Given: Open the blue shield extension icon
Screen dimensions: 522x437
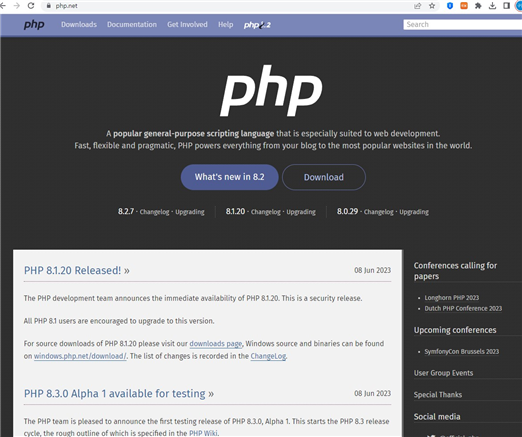Looking at the screenshot, I should point(450,6).
